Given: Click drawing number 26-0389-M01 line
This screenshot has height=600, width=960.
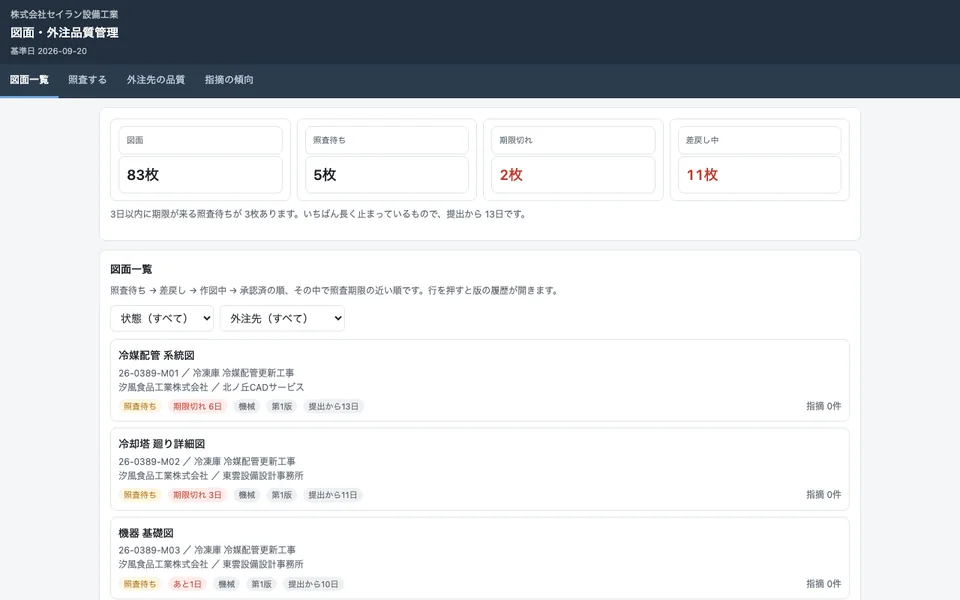Looking at the screenshot, I should (x=206, y=373).
